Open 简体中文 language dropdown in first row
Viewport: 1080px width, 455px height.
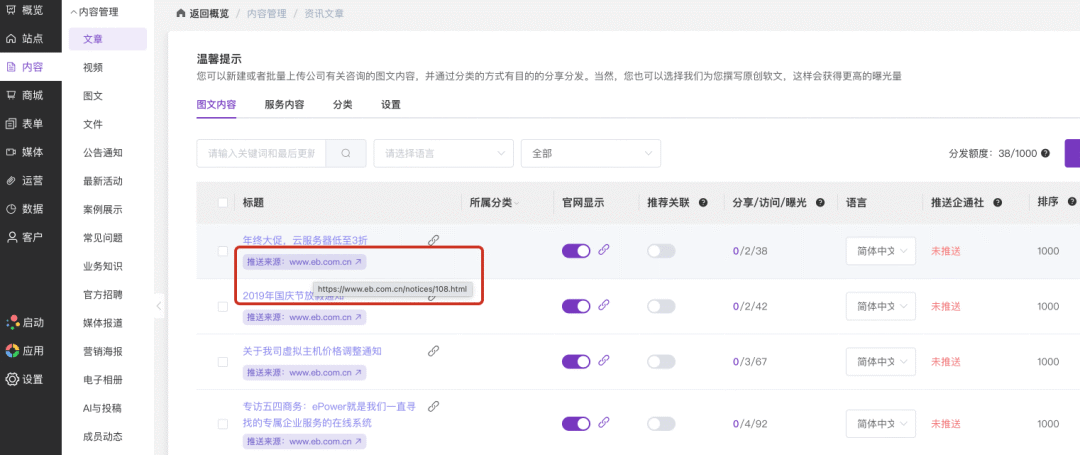tap(881, 251)
